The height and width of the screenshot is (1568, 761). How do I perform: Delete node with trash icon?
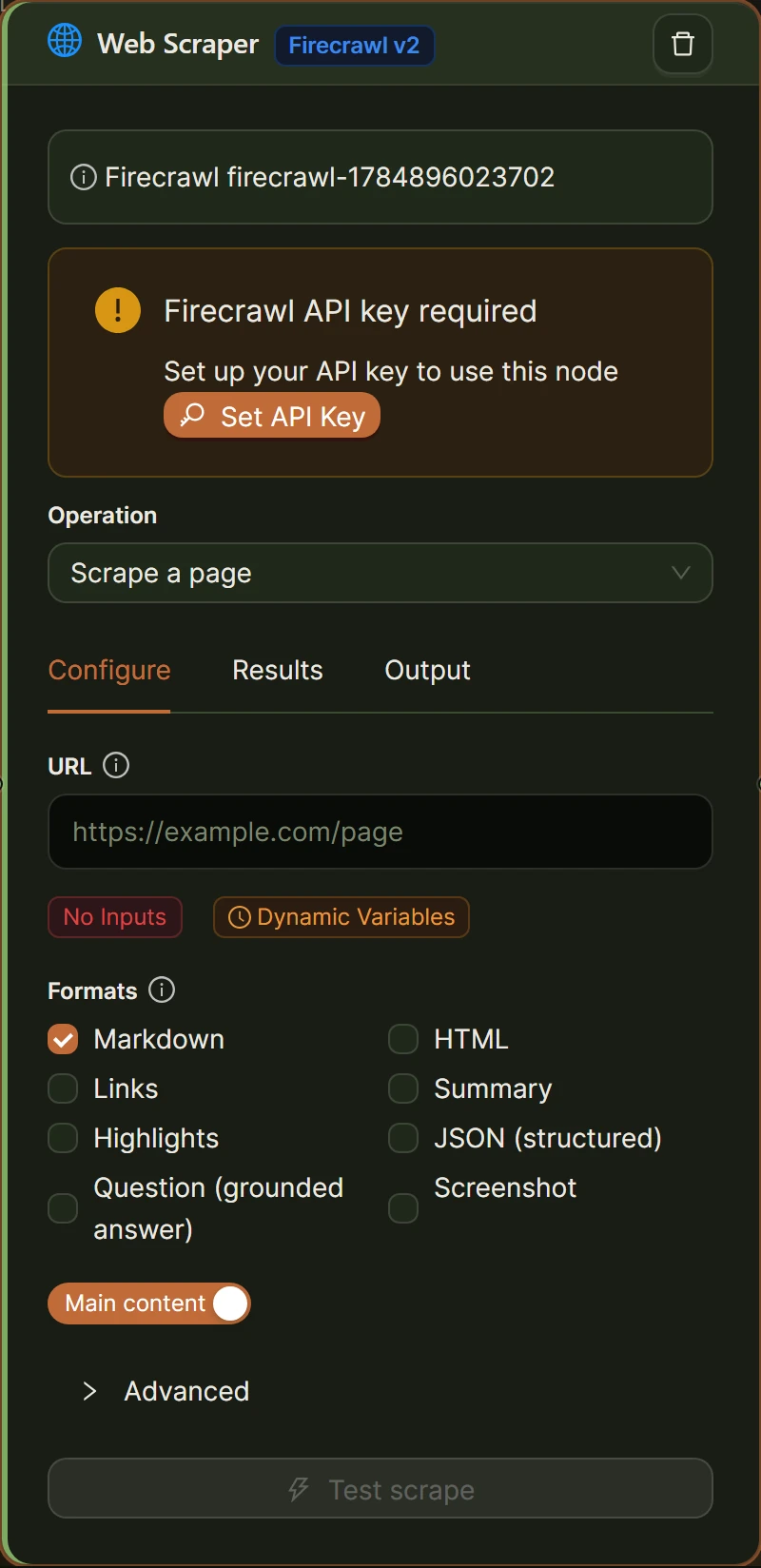pyautogui.click(x=683, y=44)
